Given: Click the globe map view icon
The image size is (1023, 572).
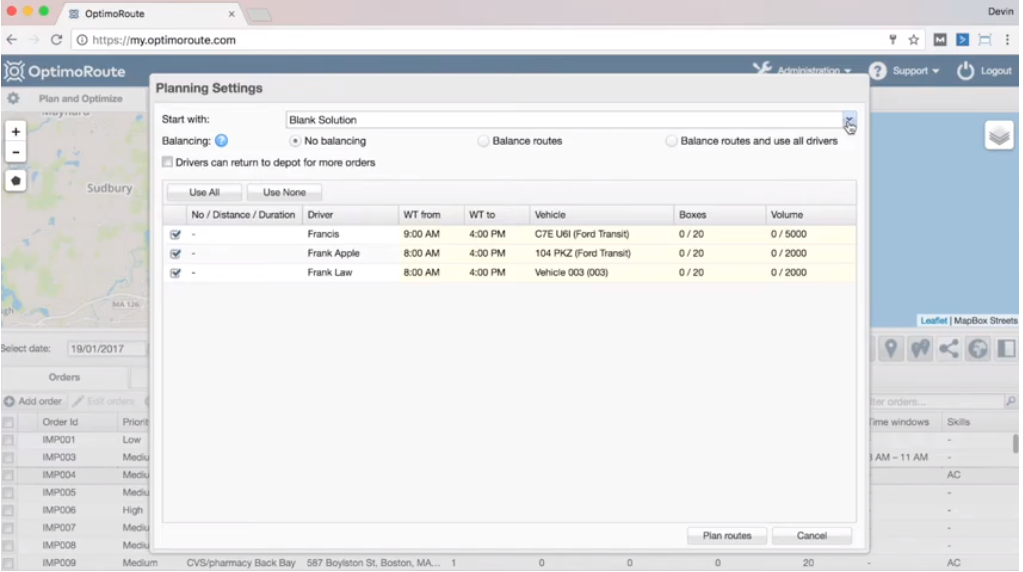Looking at the screenshot, I should [x=977, y=349].
